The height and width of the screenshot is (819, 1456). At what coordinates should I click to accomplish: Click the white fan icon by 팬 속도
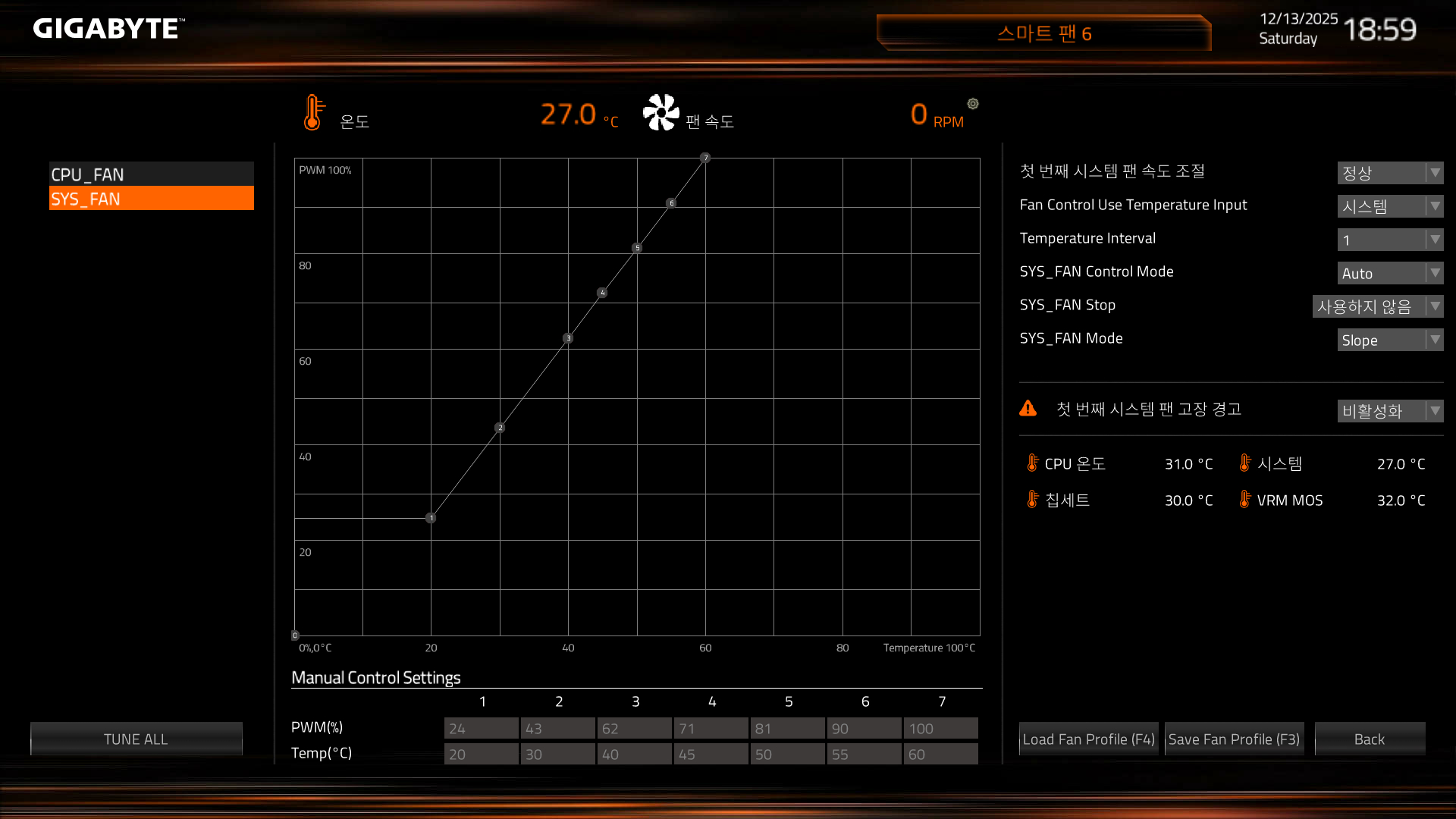661,113
